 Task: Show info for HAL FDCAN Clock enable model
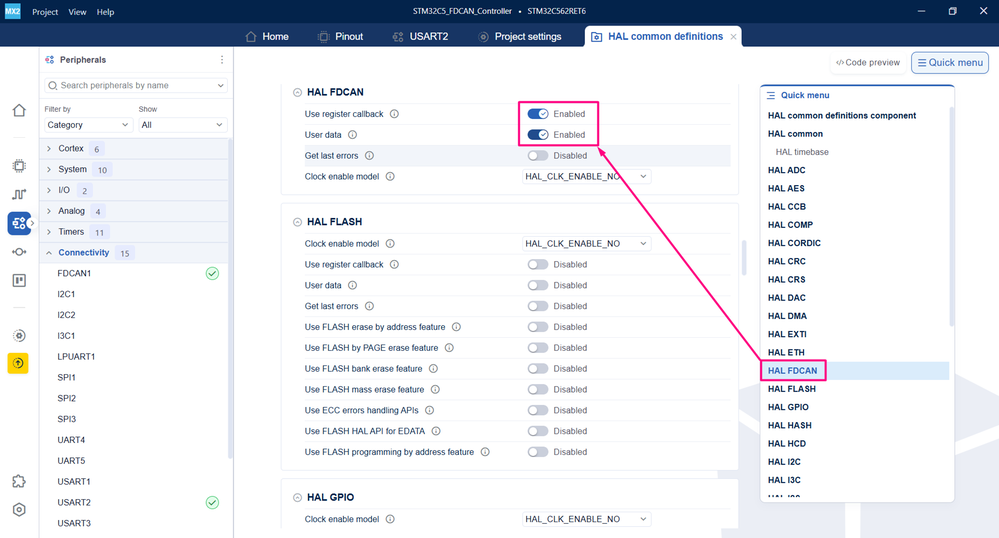click(390, 177)
